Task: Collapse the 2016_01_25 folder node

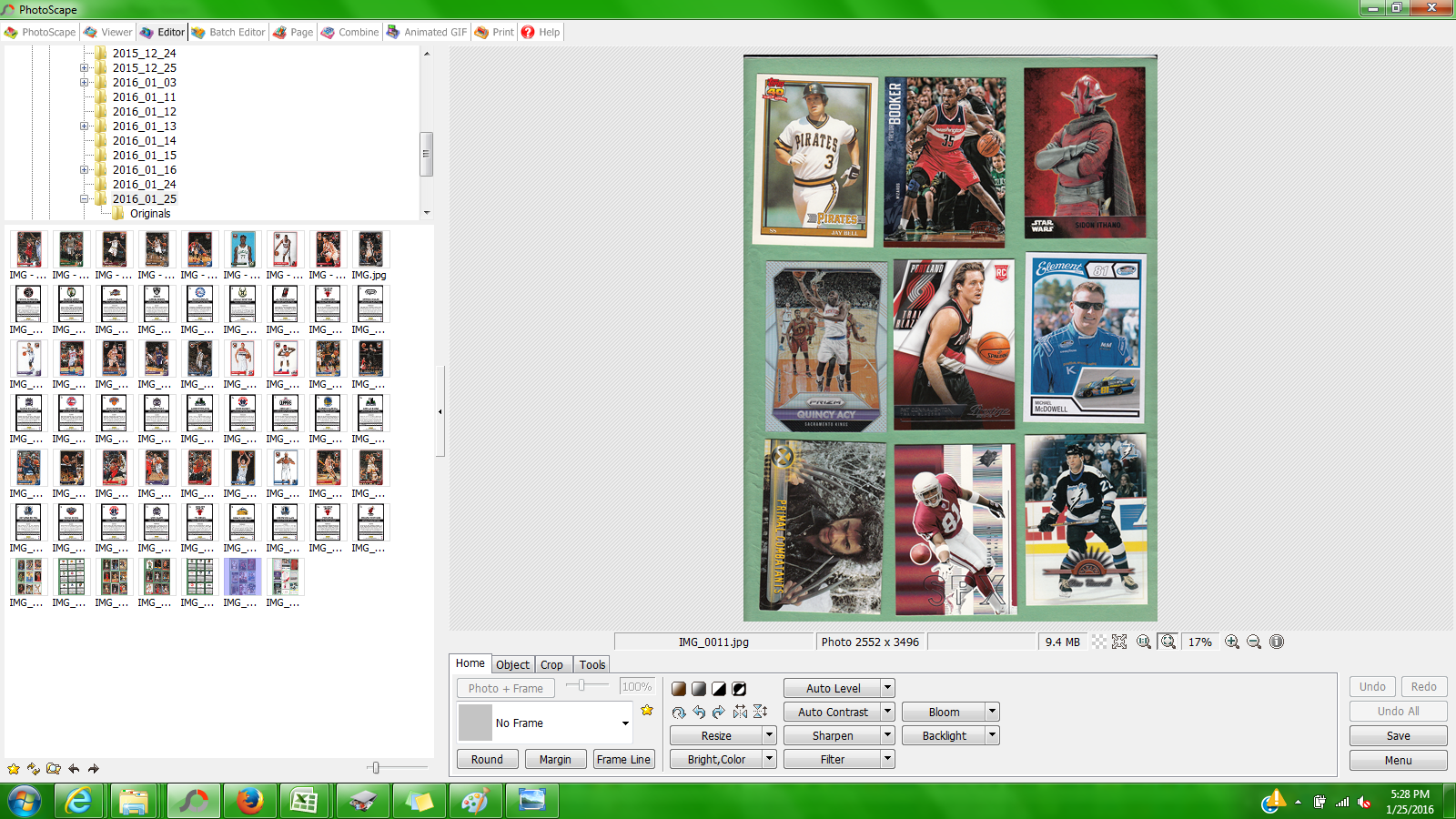Action: click(x=84, y=199)
